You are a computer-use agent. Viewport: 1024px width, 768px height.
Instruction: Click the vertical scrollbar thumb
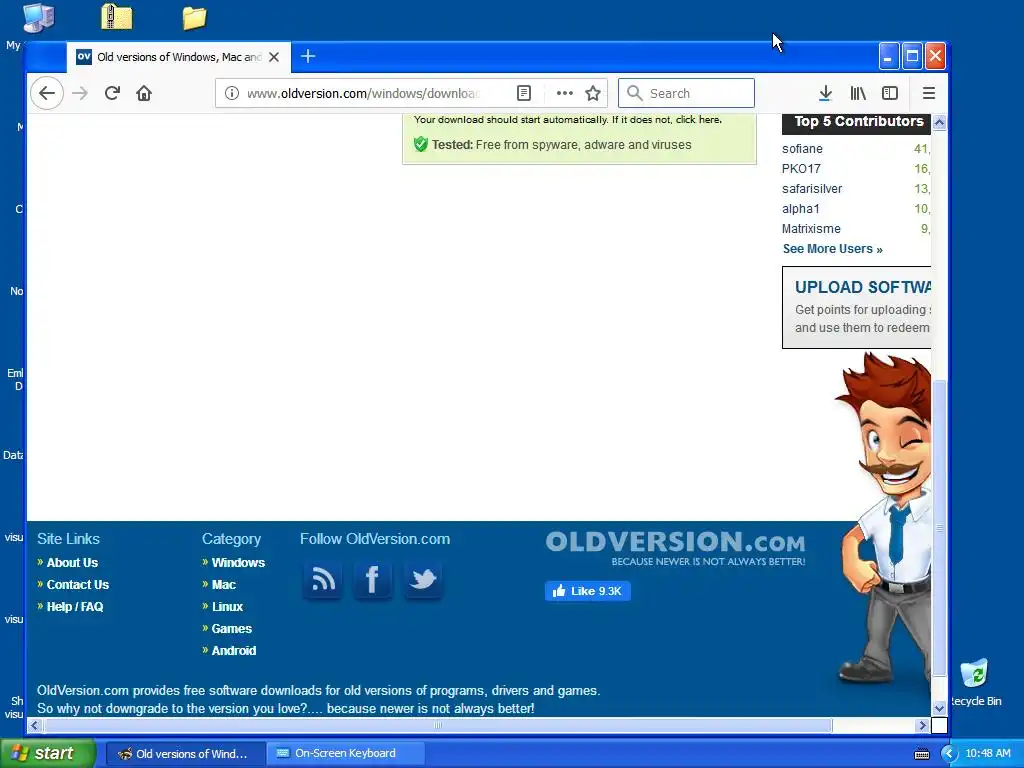pos(939,528)
